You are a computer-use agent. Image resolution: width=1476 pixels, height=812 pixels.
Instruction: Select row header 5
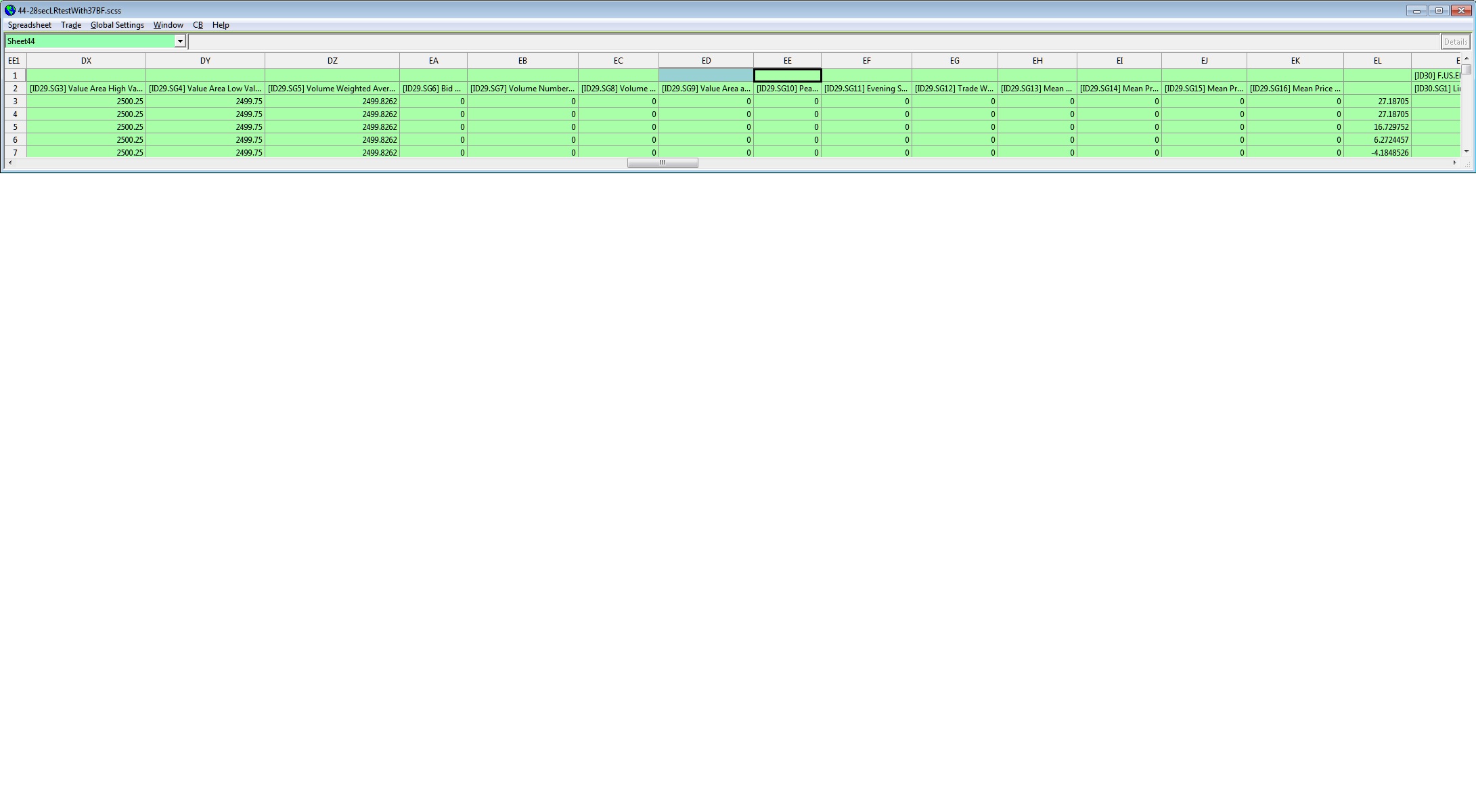15,127
